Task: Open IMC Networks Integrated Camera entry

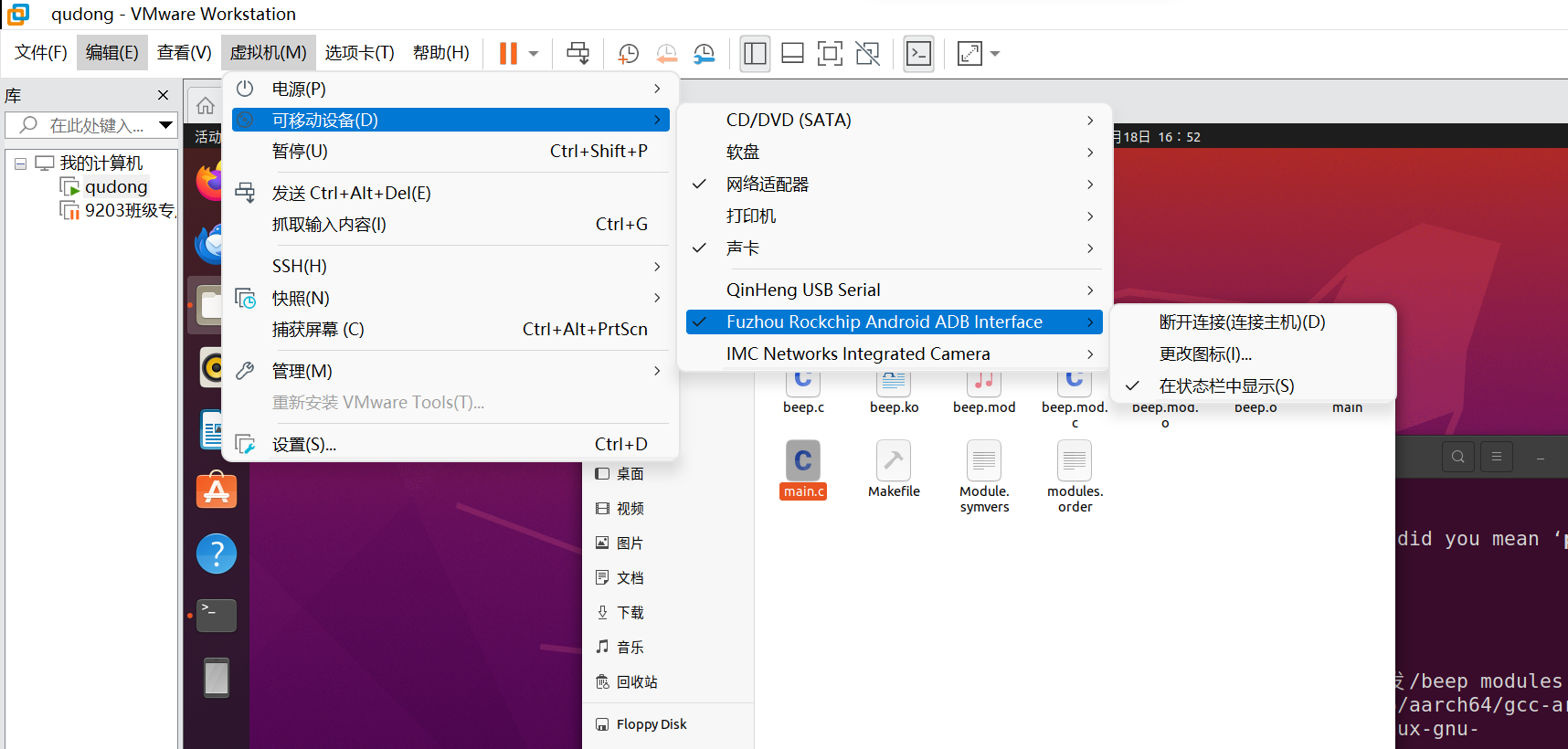Action: tap(894, 353)
